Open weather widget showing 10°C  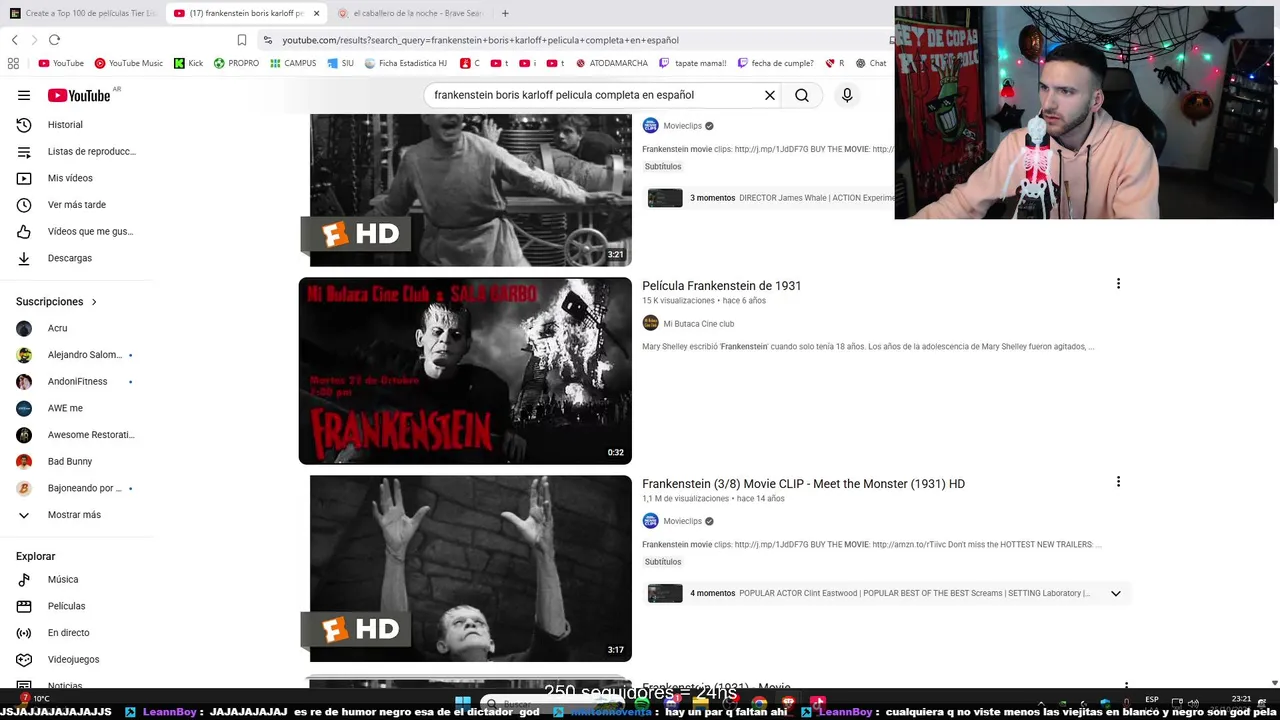(x=34, y=699)
